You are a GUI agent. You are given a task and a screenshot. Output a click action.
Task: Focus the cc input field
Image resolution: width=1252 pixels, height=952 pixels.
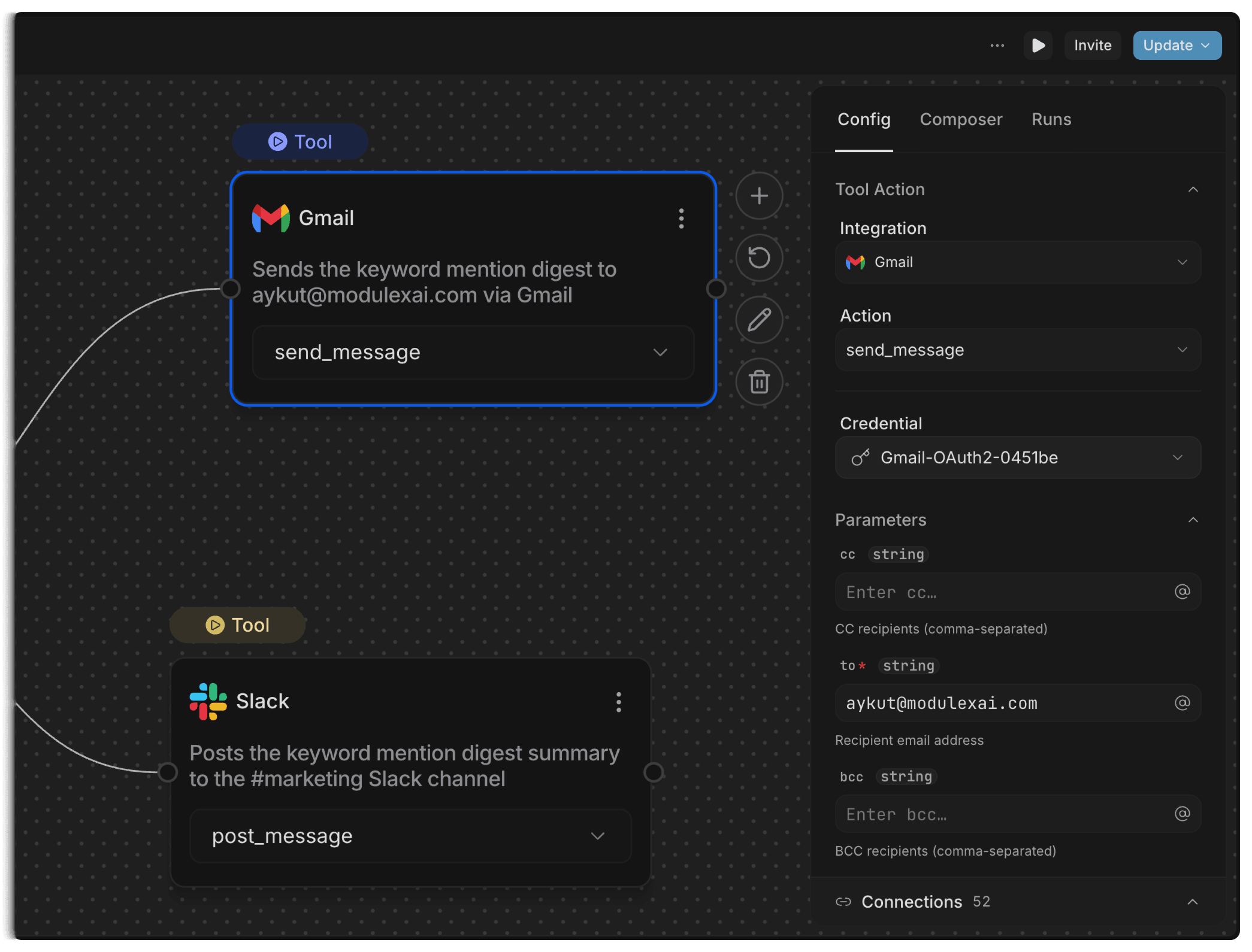(1018, 592)
